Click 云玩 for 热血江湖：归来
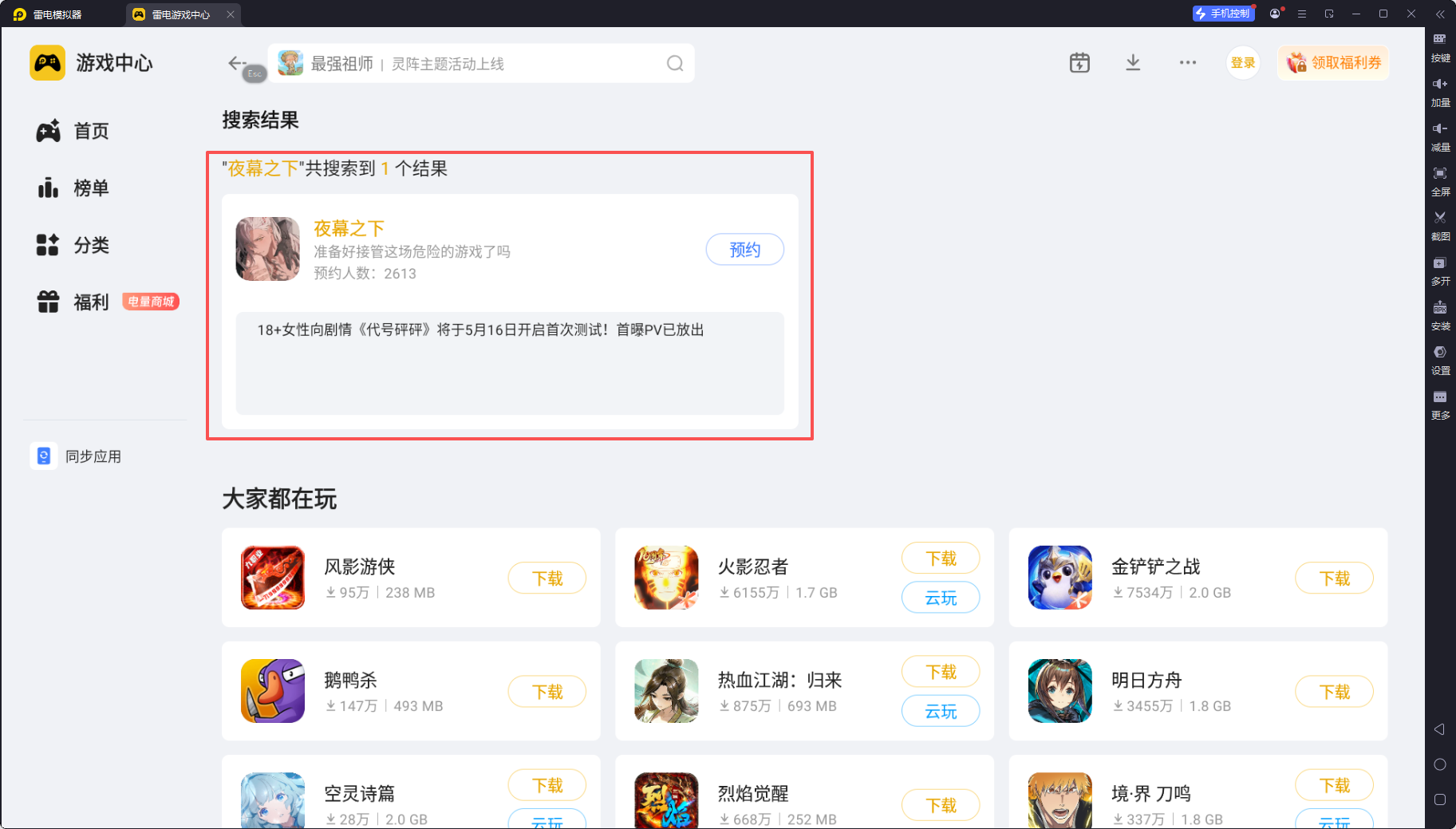The height and width of the screenshot is (829, 1456). pos(941,711)
